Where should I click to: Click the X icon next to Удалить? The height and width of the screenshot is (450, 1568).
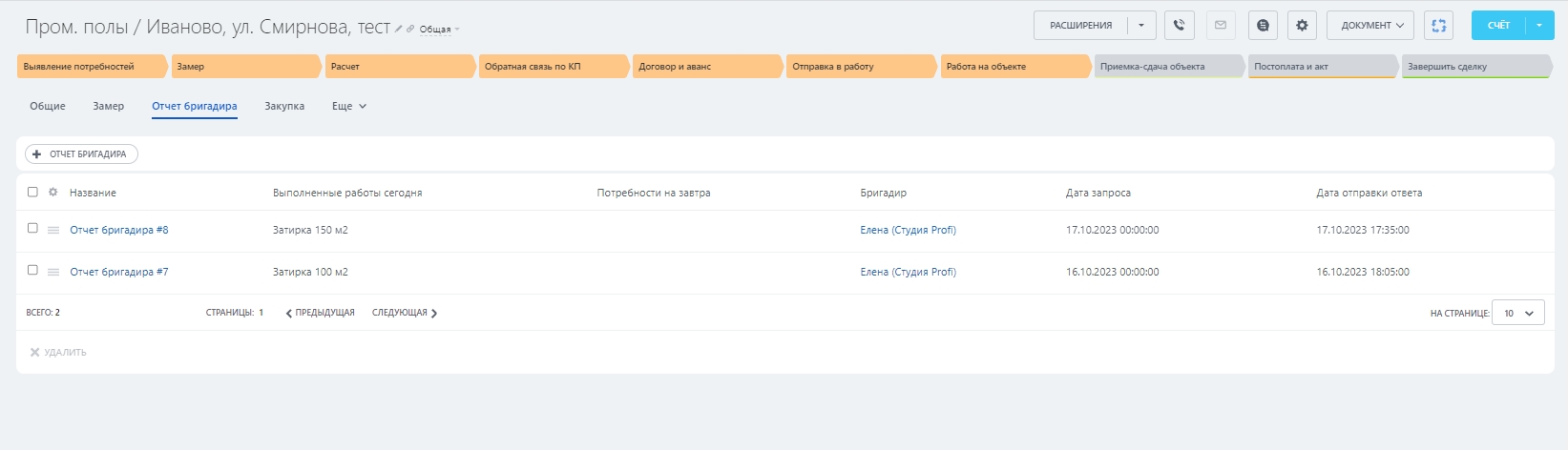(34, 353)
